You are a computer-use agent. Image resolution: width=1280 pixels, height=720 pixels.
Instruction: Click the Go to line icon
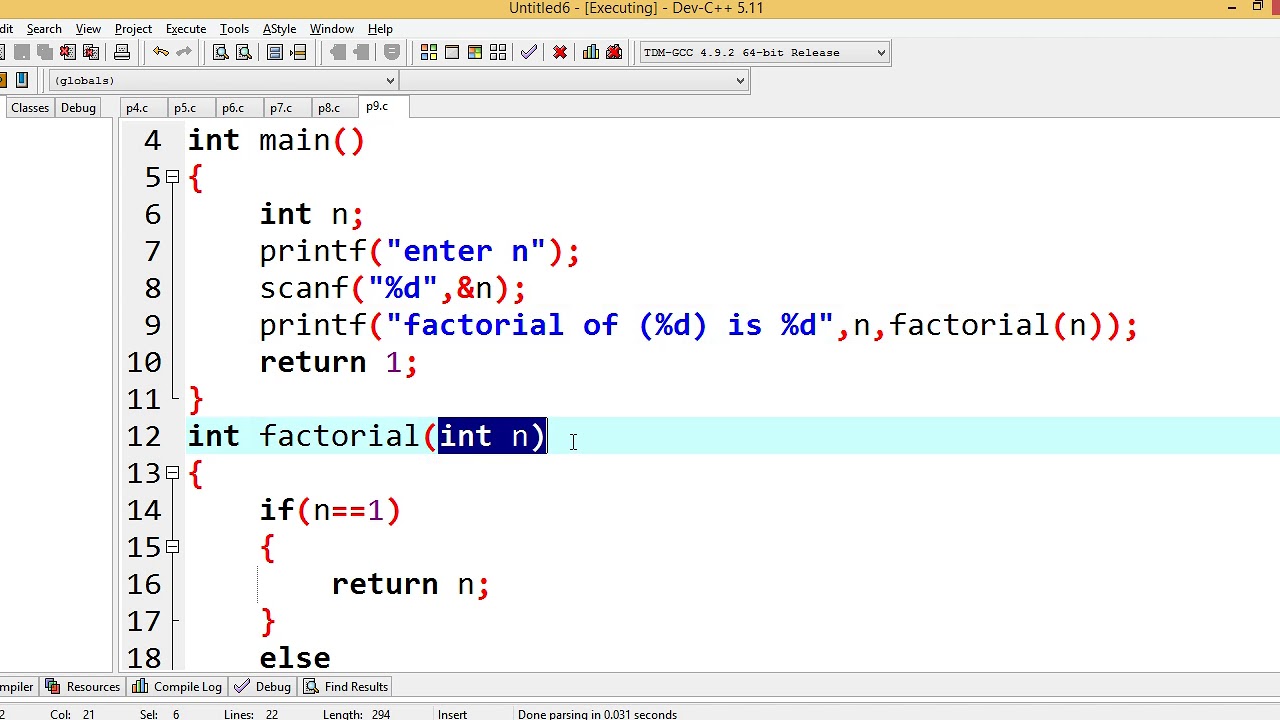[x=298, y=52]
